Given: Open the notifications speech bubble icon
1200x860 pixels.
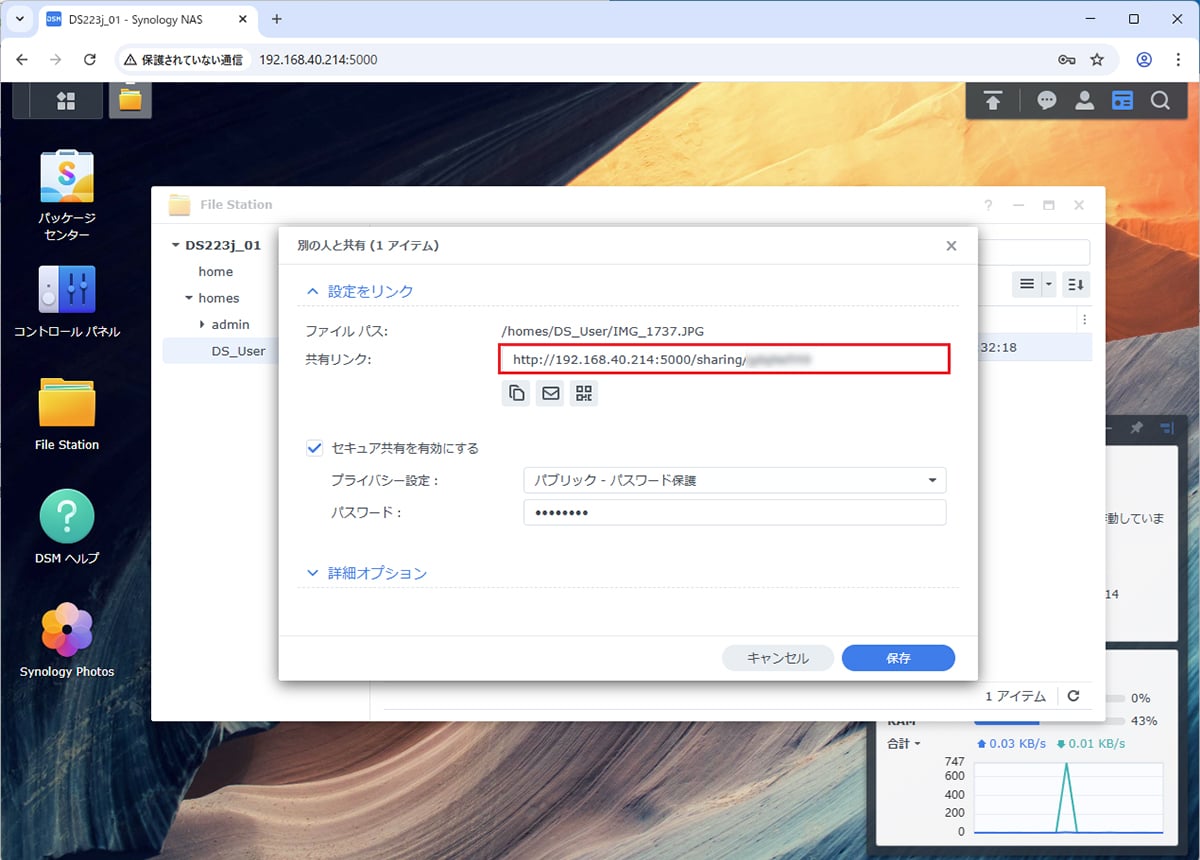Looking at the screenshot, I should coord(1047,101).
